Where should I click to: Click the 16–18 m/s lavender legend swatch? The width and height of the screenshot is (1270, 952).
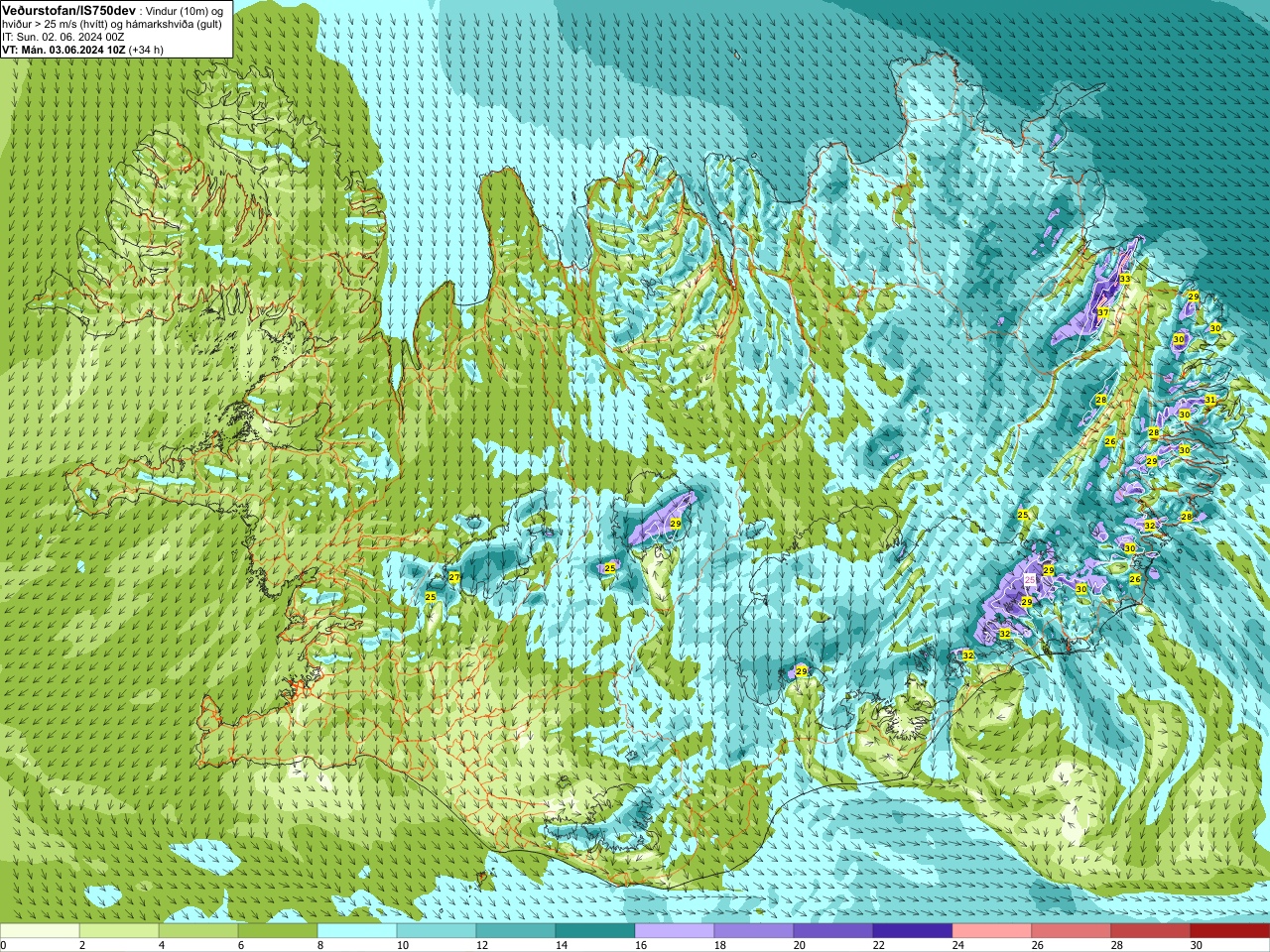pyautogui.click(x=675, y=930)
